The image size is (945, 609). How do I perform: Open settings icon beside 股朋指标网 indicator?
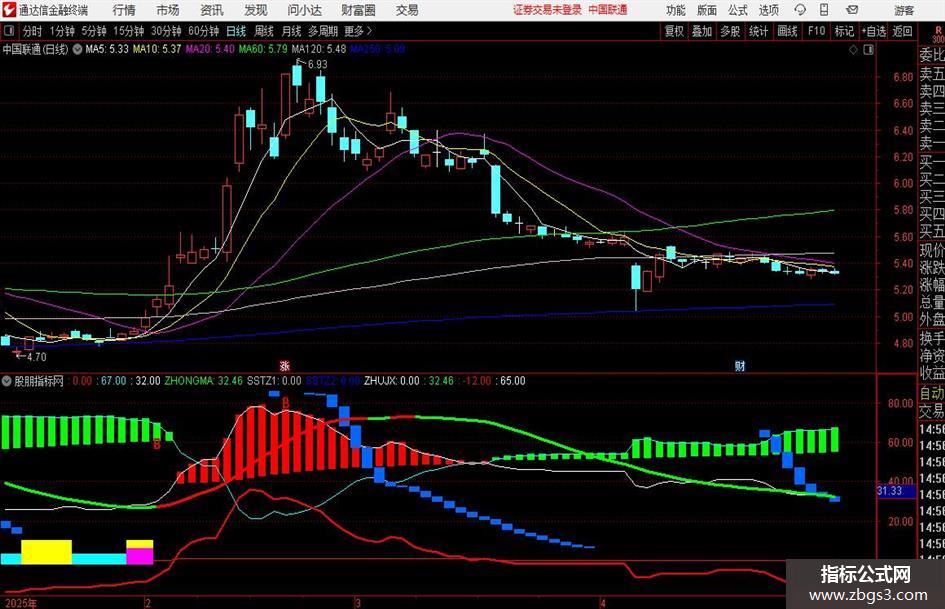tap(7, 381)
